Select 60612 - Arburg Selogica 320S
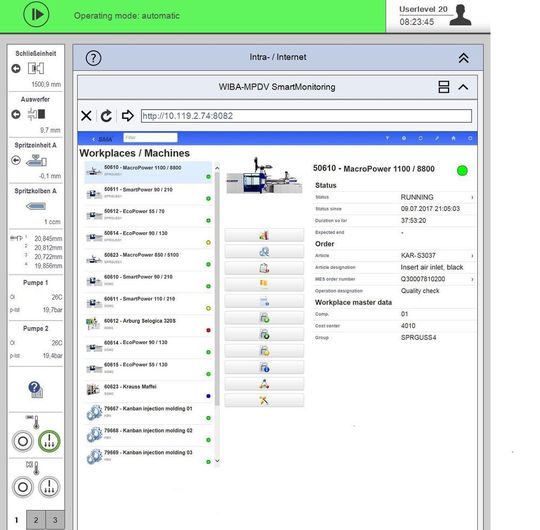 (x=148, y=325)
